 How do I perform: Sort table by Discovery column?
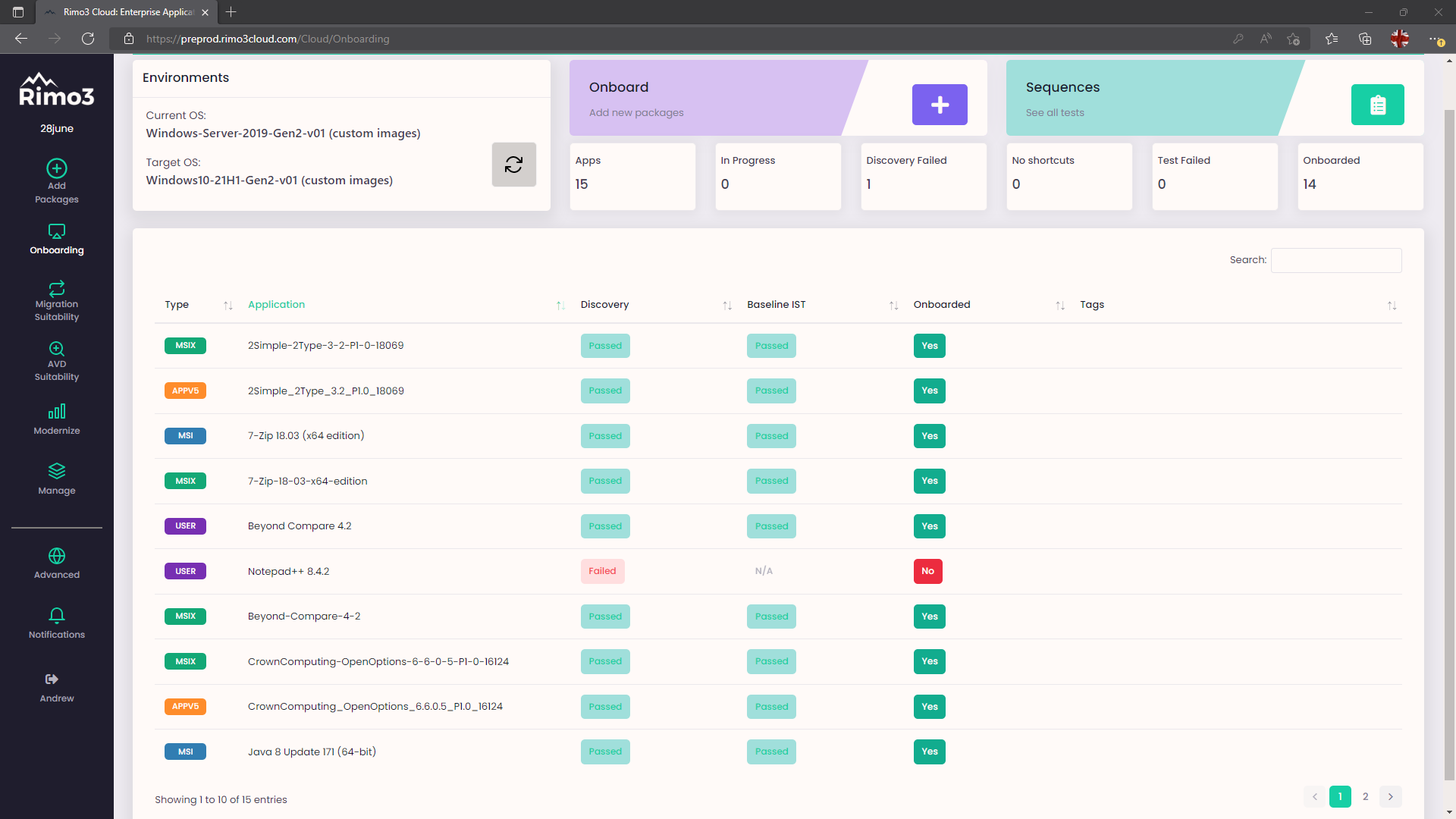[604, 305]
